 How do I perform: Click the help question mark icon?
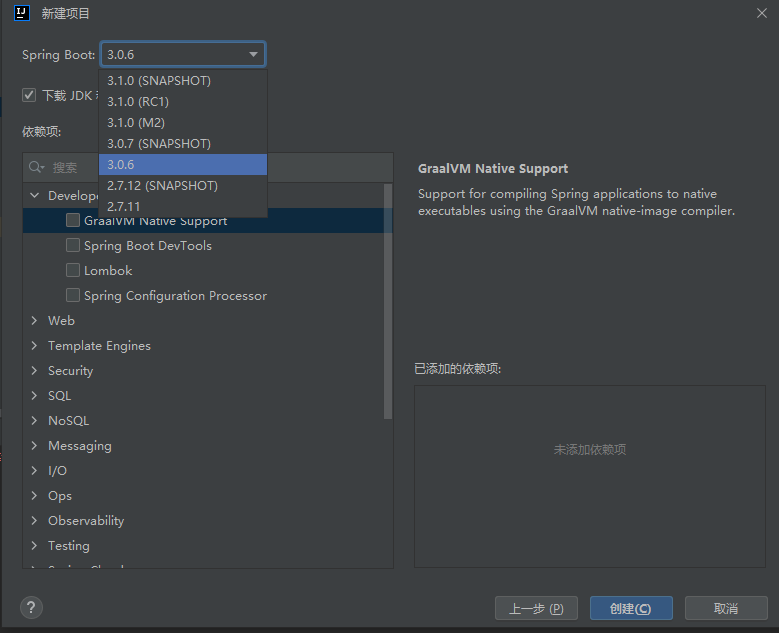click(x=32, y=608)
